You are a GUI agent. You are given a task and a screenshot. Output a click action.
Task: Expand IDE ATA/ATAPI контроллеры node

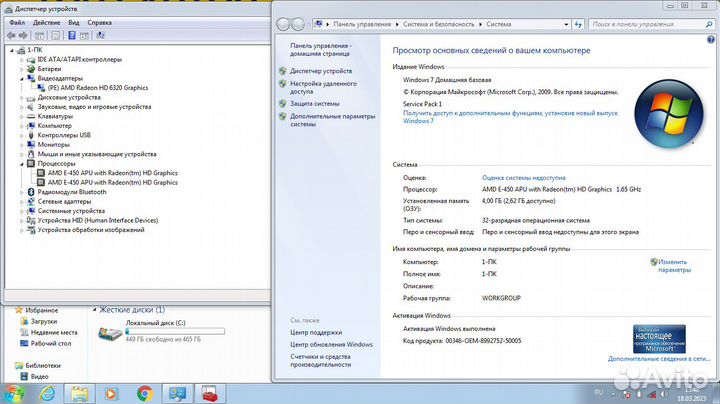pos(21,60)
